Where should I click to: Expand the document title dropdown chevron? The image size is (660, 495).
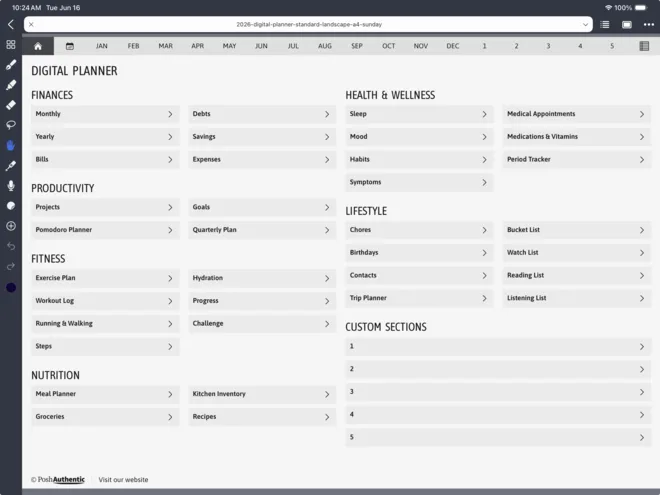[585, 24]
